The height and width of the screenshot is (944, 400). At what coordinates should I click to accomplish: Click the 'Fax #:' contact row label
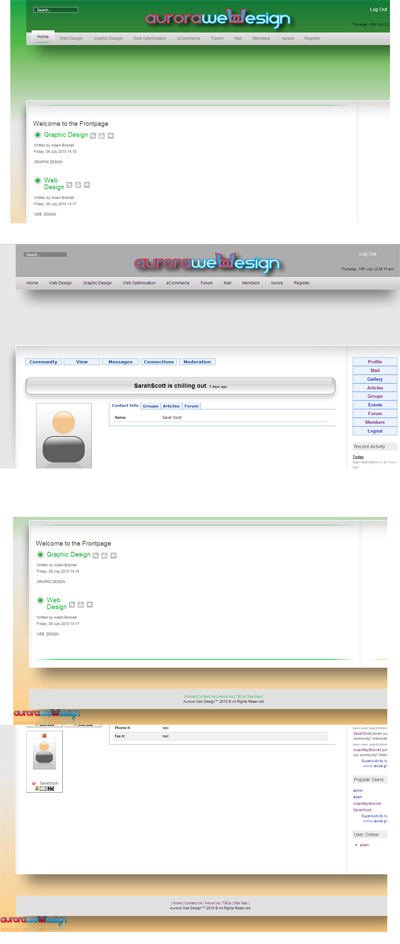[x=120, y=736]
